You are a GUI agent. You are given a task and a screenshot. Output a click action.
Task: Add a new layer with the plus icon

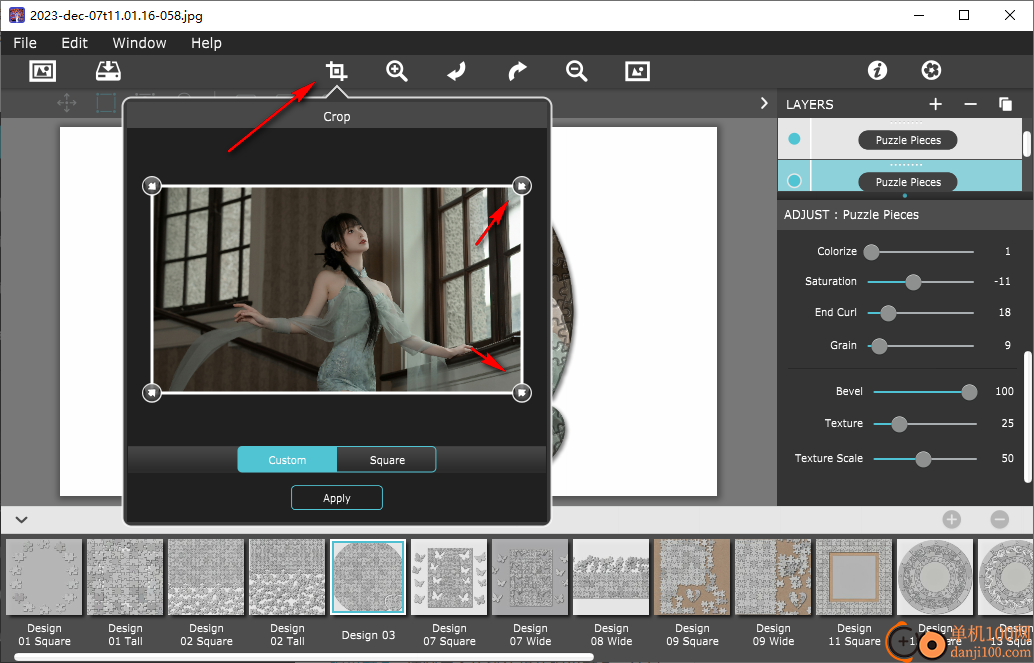[x=935, y=104]
